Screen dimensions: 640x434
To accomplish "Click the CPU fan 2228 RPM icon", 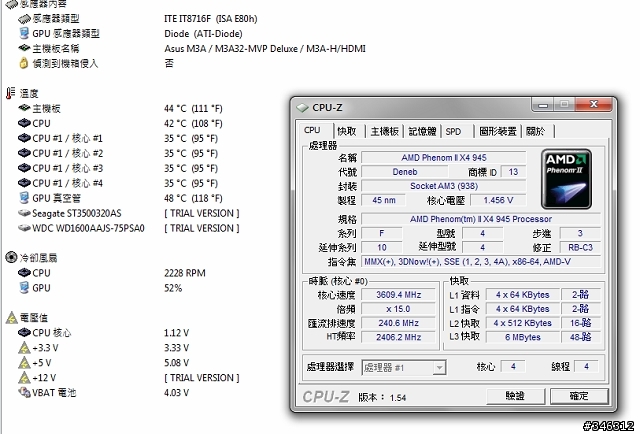I will [24, 272].
